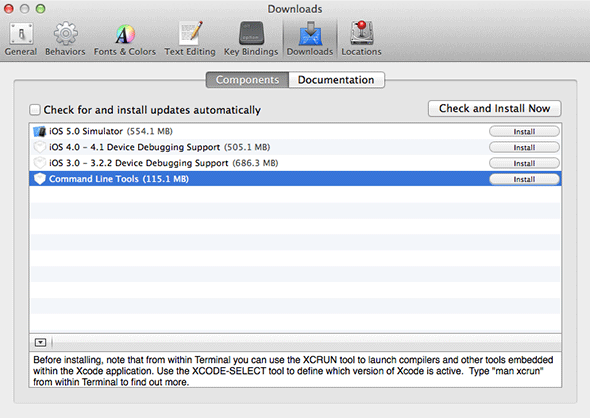Image resolution: width=590 pixels, height=418 pixels.
Task: Click the iOS 5.0 Simulator icon
Action: (40, 131)
